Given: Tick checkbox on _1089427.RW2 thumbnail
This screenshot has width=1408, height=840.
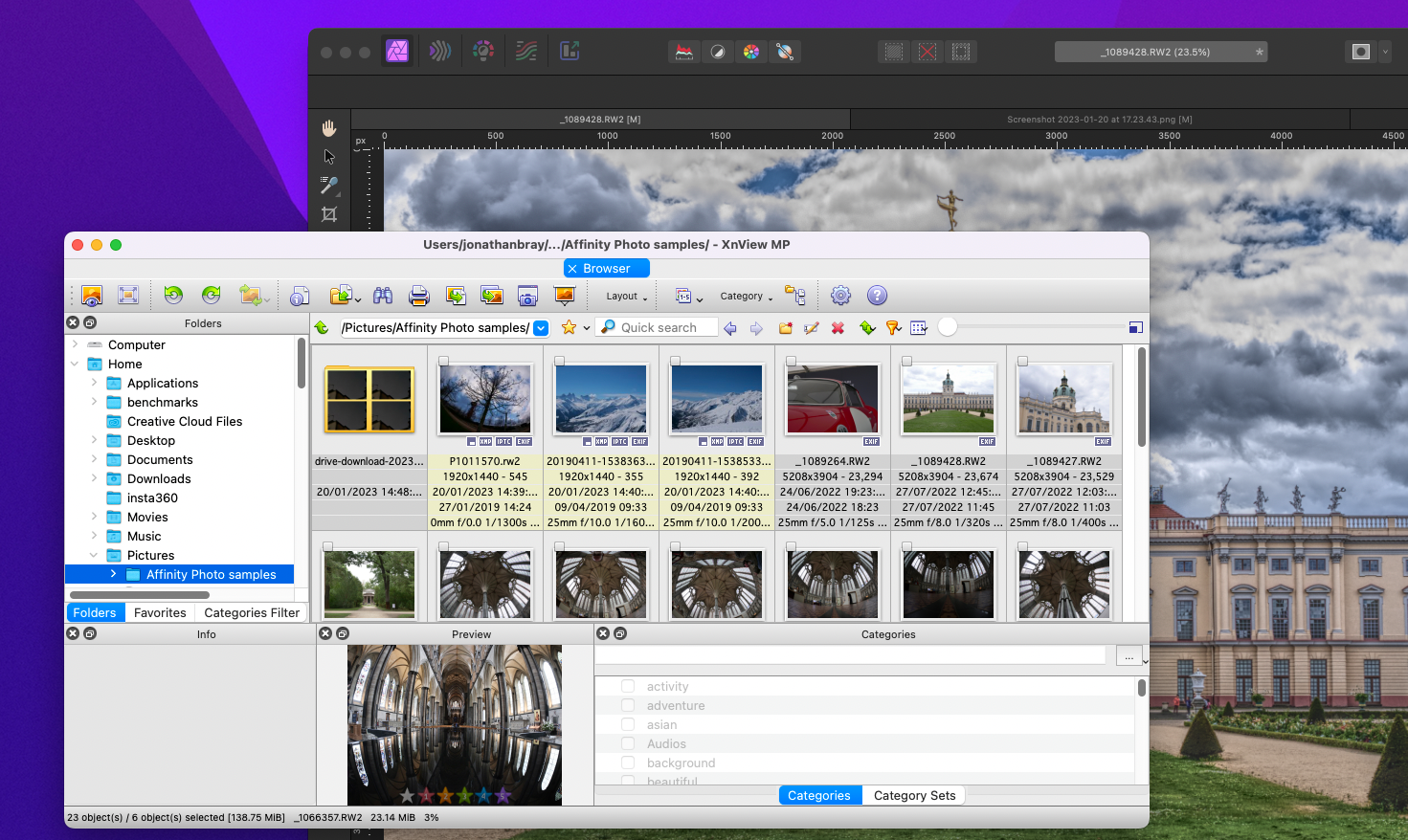Looking at the screenshot, I should [x=1022, y=362].
